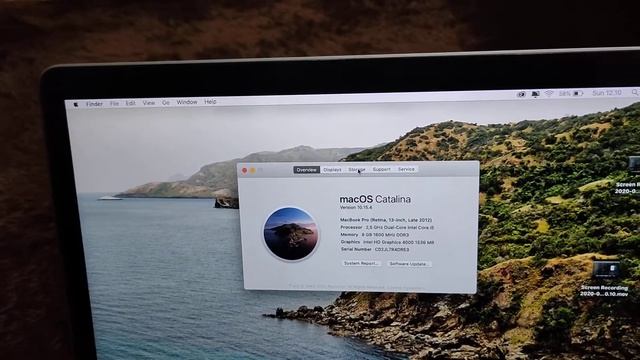Open the Go menu

(166, 102)
